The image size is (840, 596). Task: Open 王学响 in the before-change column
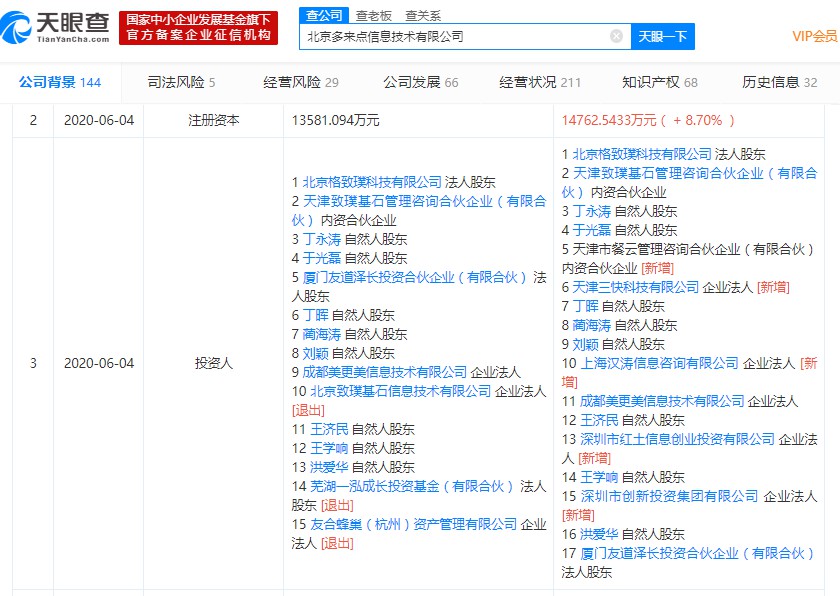click(329, 448)
